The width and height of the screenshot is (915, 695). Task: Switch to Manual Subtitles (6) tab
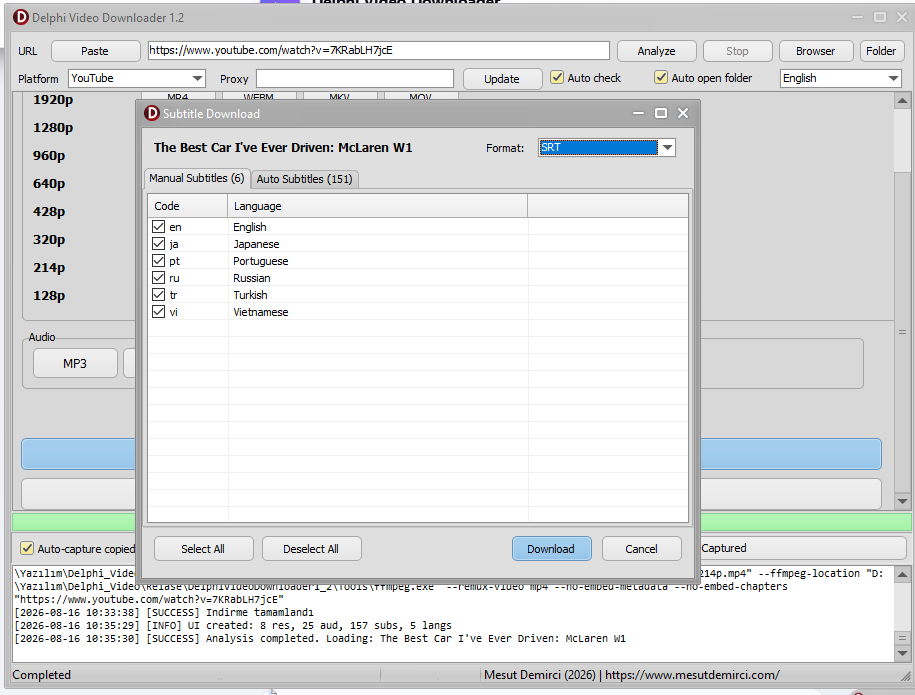pyautogui.click(x=197, y=179)
